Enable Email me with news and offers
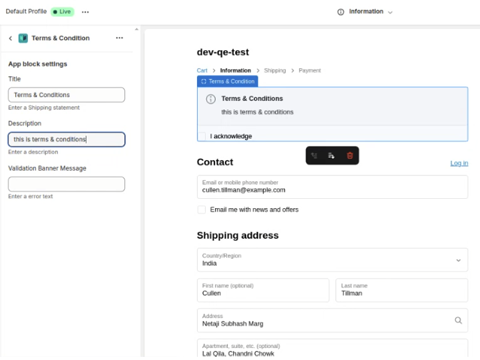The width and height of the screenshot is (480, 360). pos(201,210)
